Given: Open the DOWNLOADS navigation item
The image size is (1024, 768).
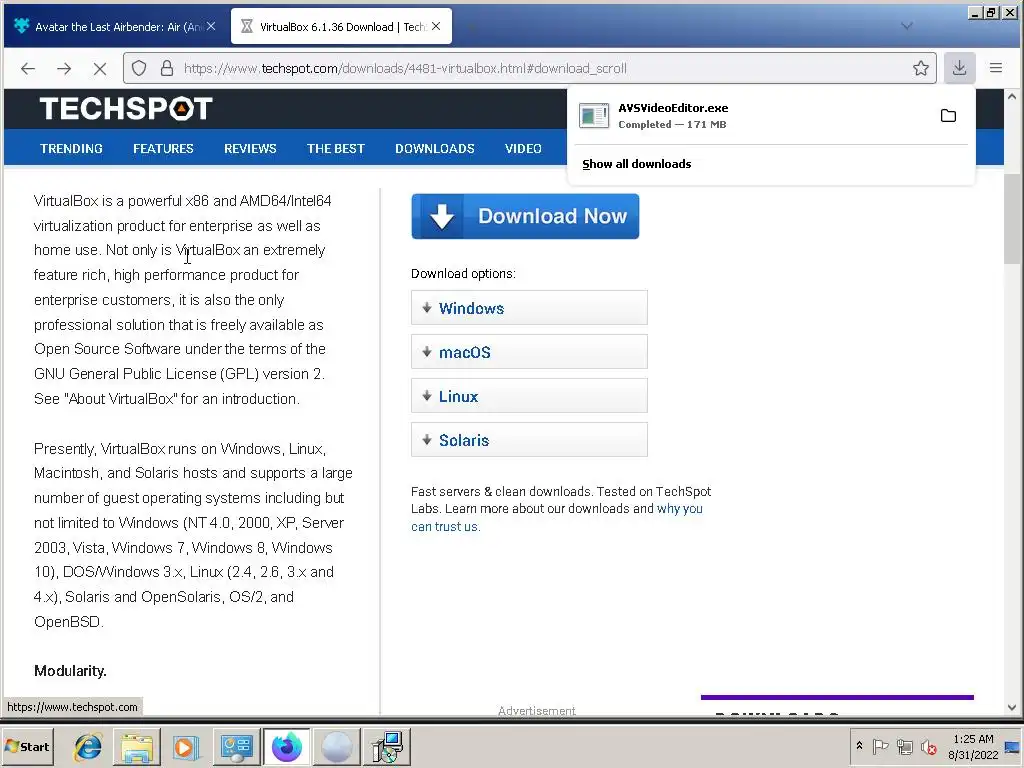Looking at the screenshot, I should tap(435, 148).
